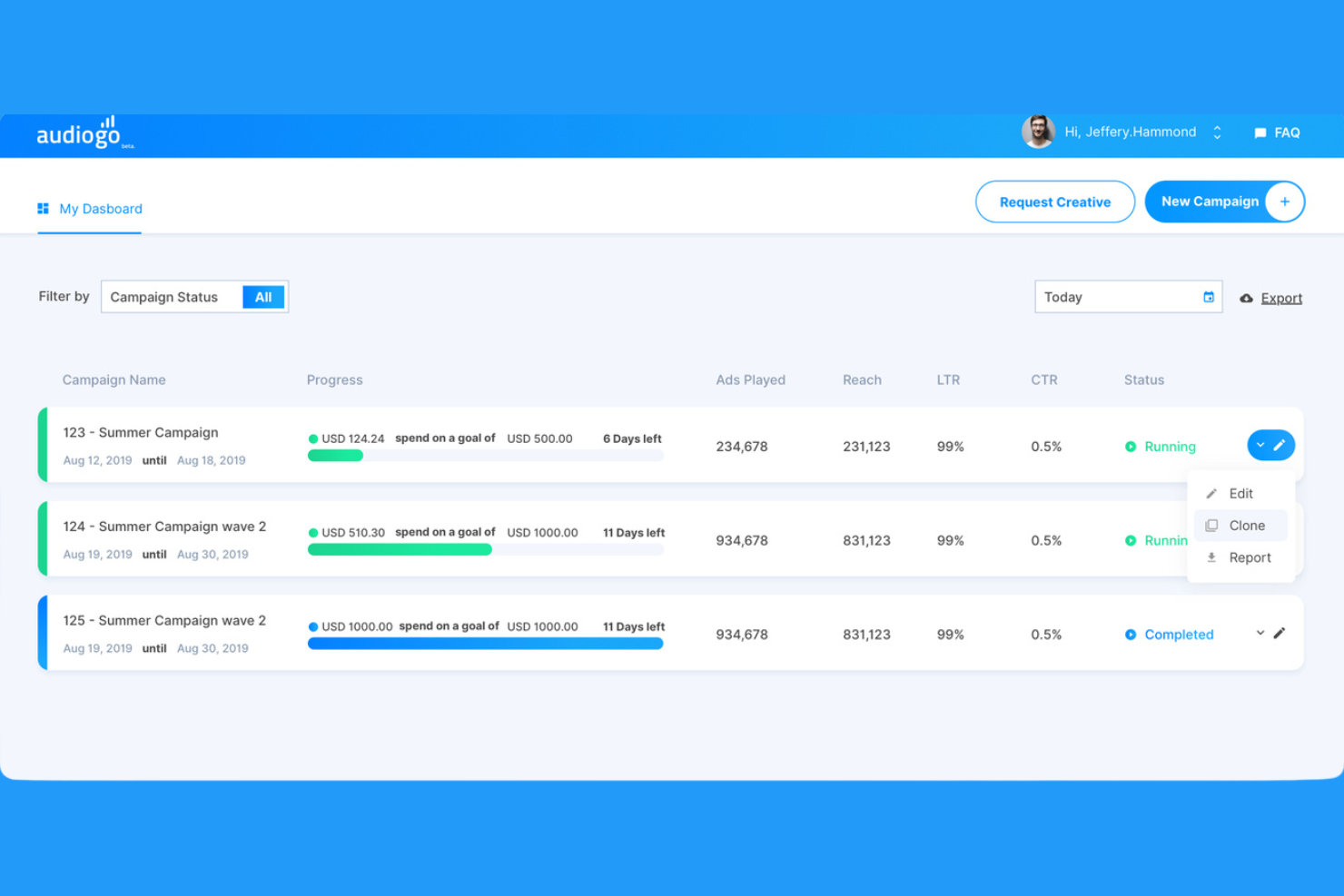Click the calendar icon in date field
The width and height of the screenshot is (1344, 896).
1209,297
